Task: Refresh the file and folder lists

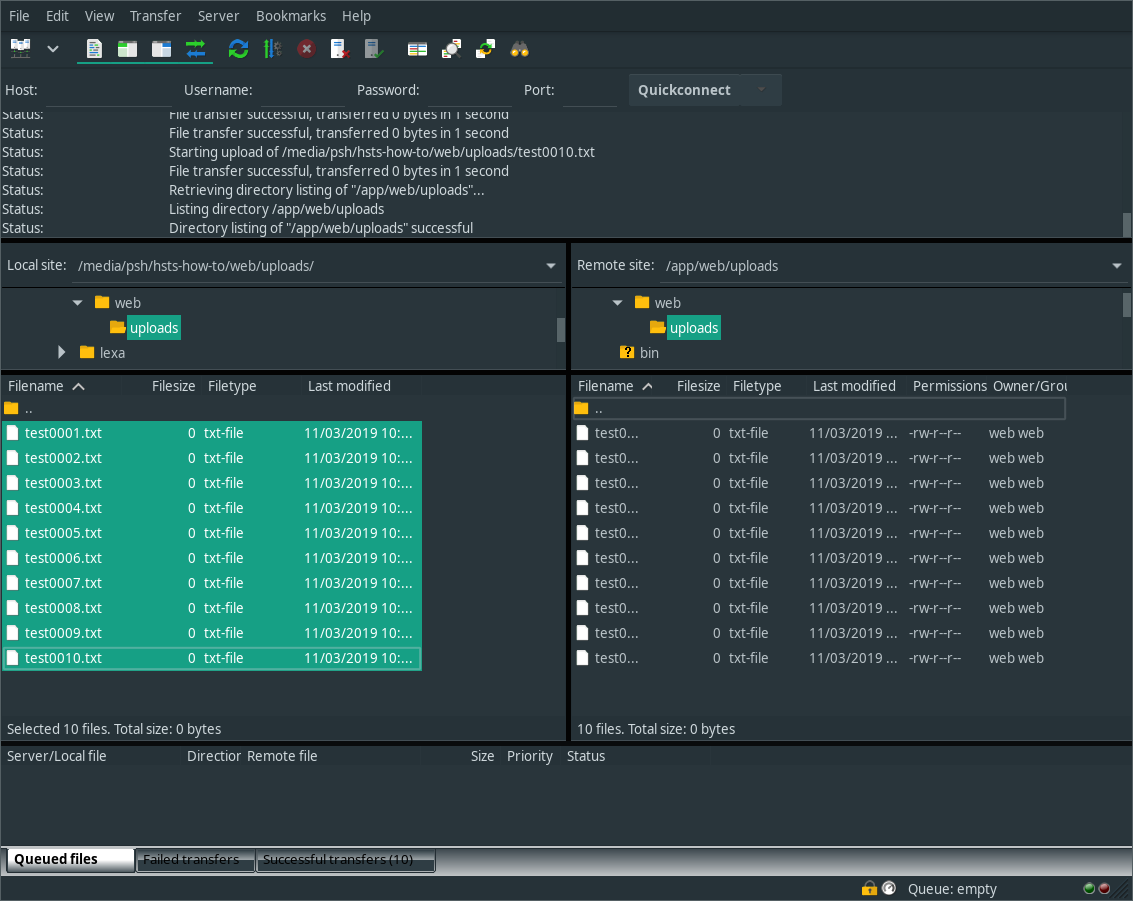Action: tap(238, 47)
